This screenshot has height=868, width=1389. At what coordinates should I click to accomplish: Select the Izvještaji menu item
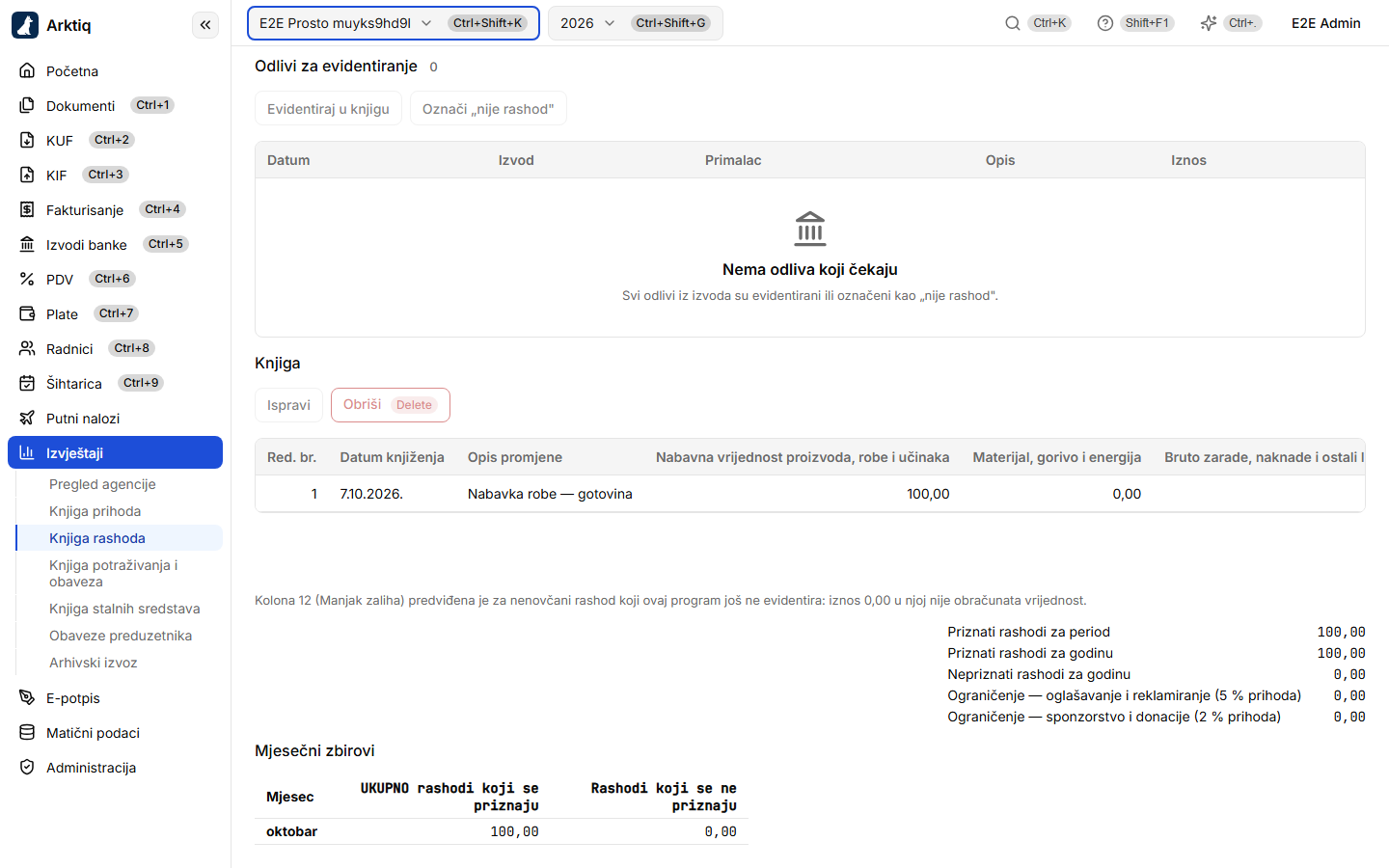click(x=115, y=453)
